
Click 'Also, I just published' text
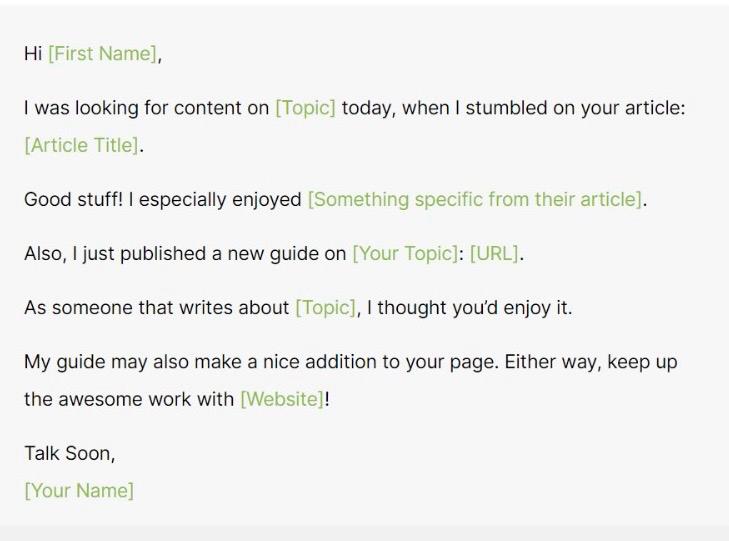(115, 254)
